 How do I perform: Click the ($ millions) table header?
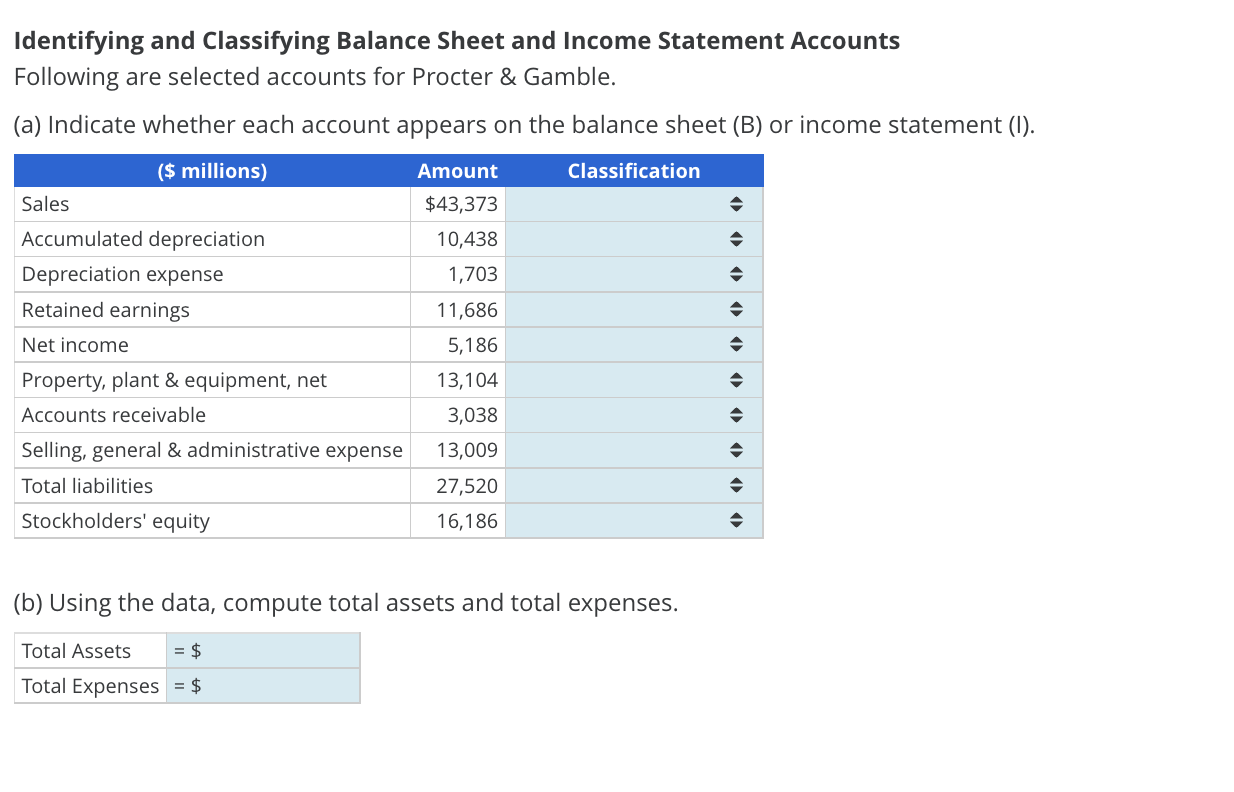(x=212, y=170)
